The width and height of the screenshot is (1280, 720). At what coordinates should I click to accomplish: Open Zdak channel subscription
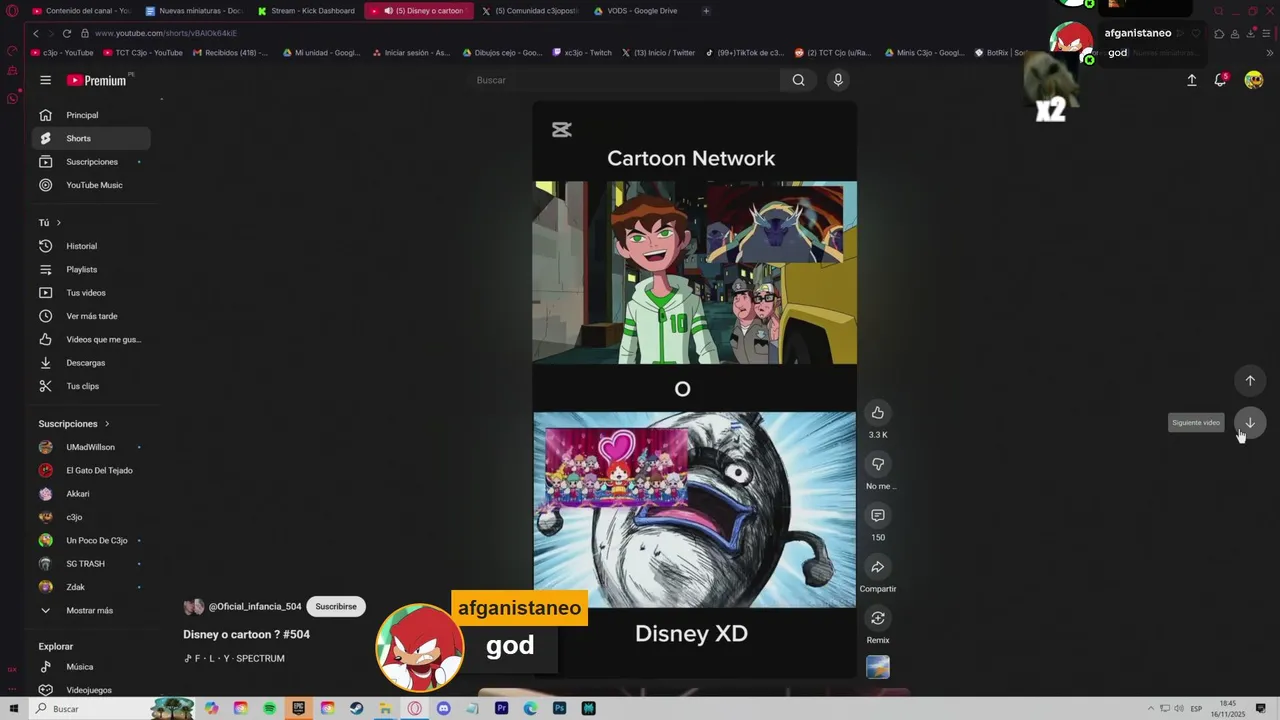point(91,587)
